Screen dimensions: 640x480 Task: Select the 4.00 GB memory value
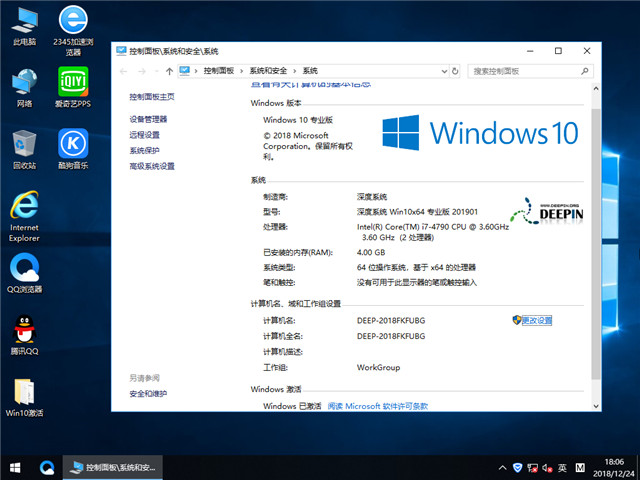pos(371,252)
